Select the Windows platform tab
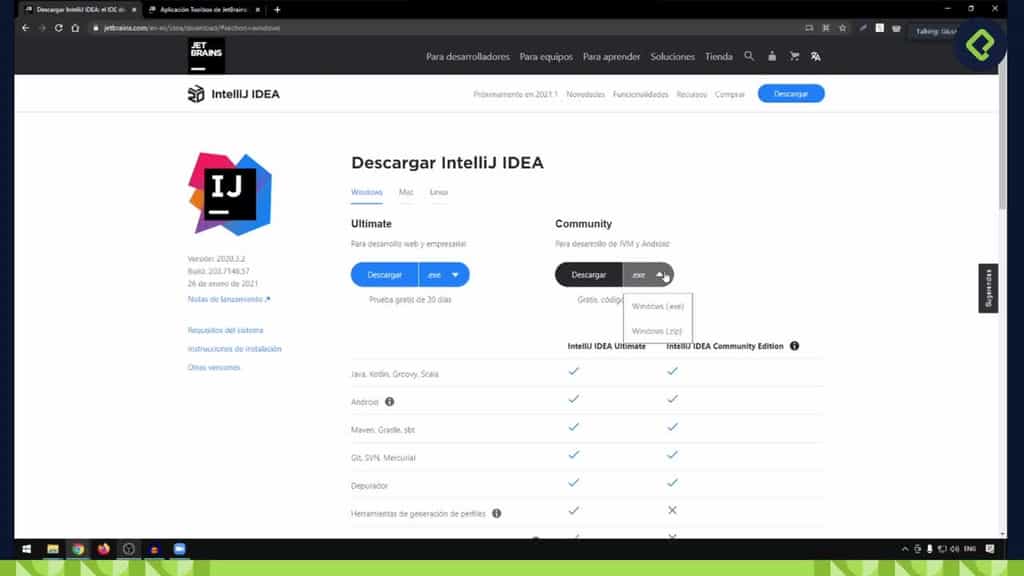1024x576 pixels. (x=366, y=193)
